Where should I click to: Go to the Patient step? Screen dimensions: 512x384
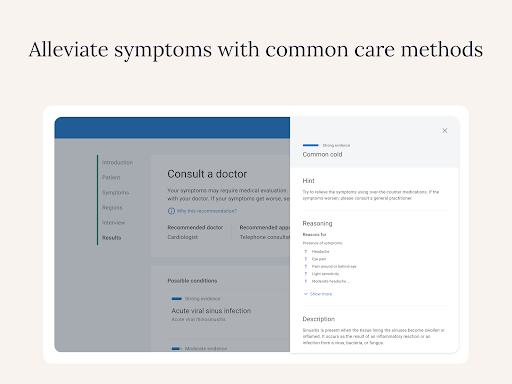pos(111,177)
